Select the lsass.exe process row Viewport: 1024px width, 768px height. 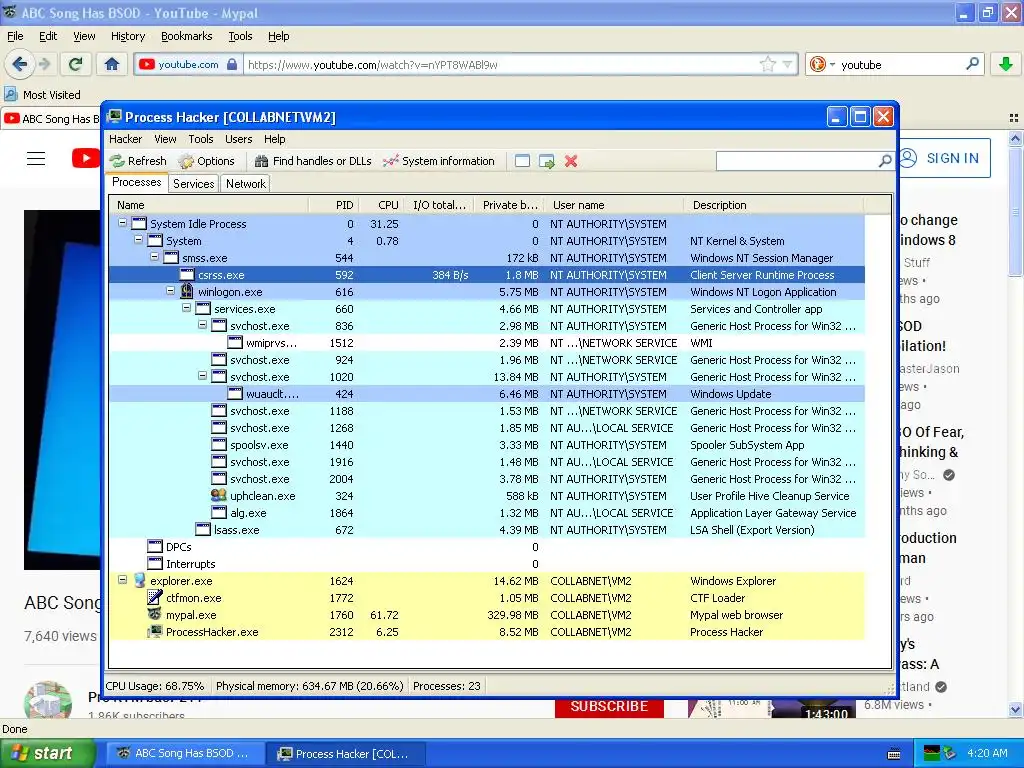tap(487, 530)
